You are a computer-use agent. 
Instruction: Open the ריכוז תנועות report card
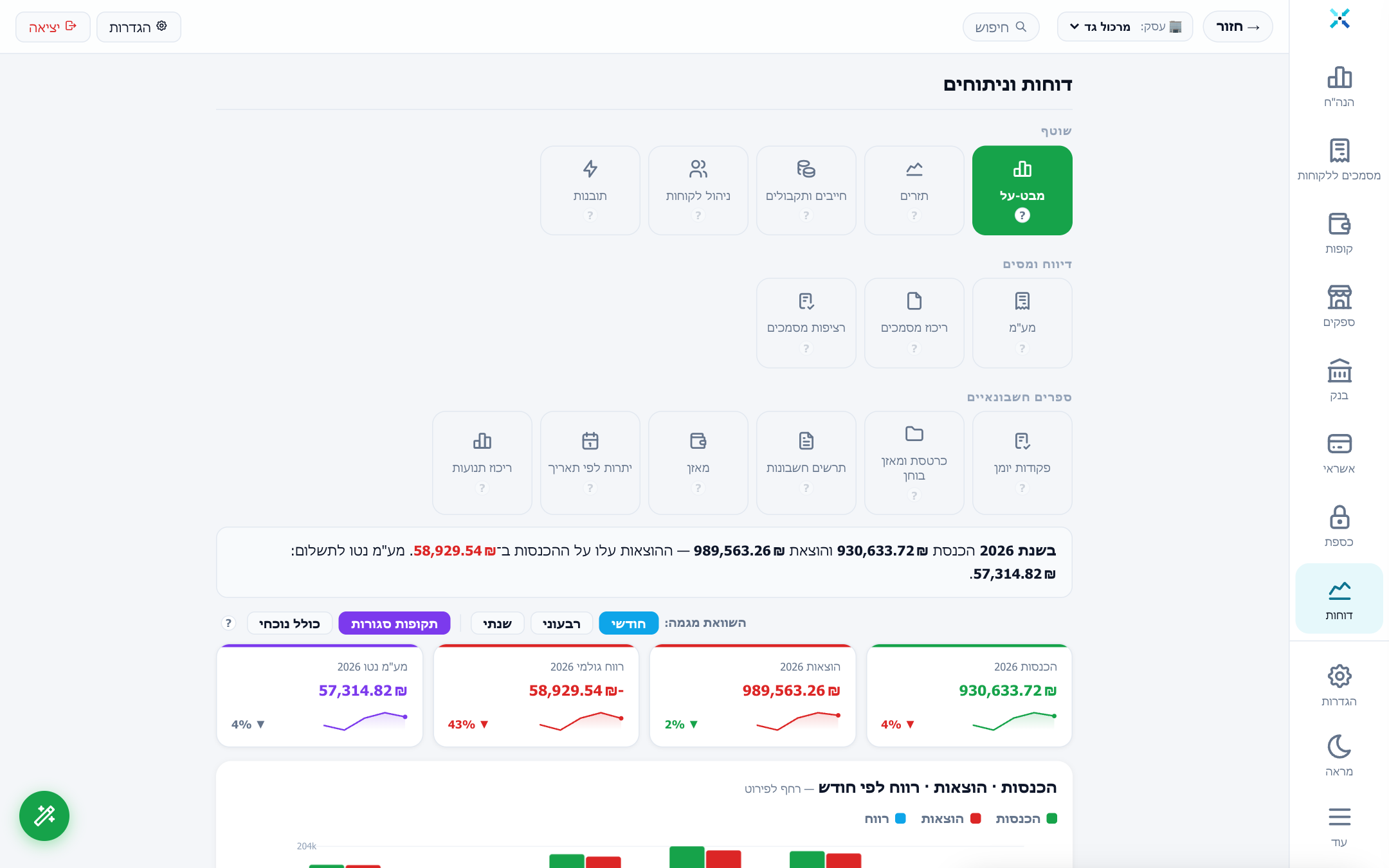(x=482, y=463)
